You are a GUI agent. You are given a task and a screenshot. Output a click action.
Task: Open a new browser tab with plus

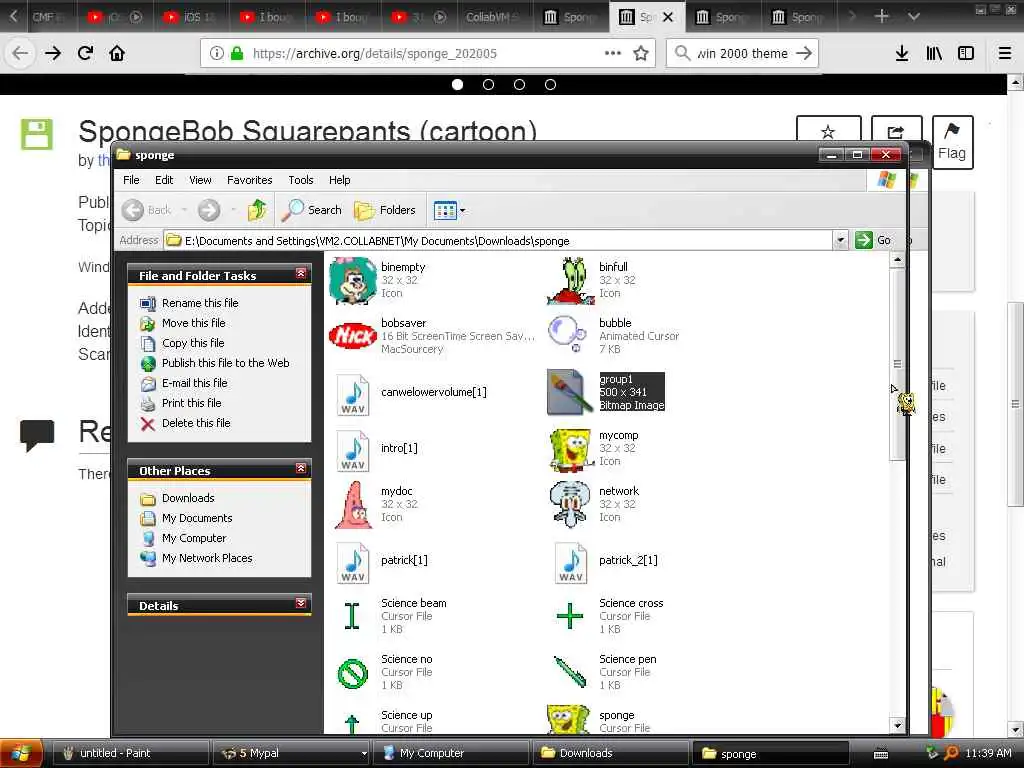click(x=882, y=16)
